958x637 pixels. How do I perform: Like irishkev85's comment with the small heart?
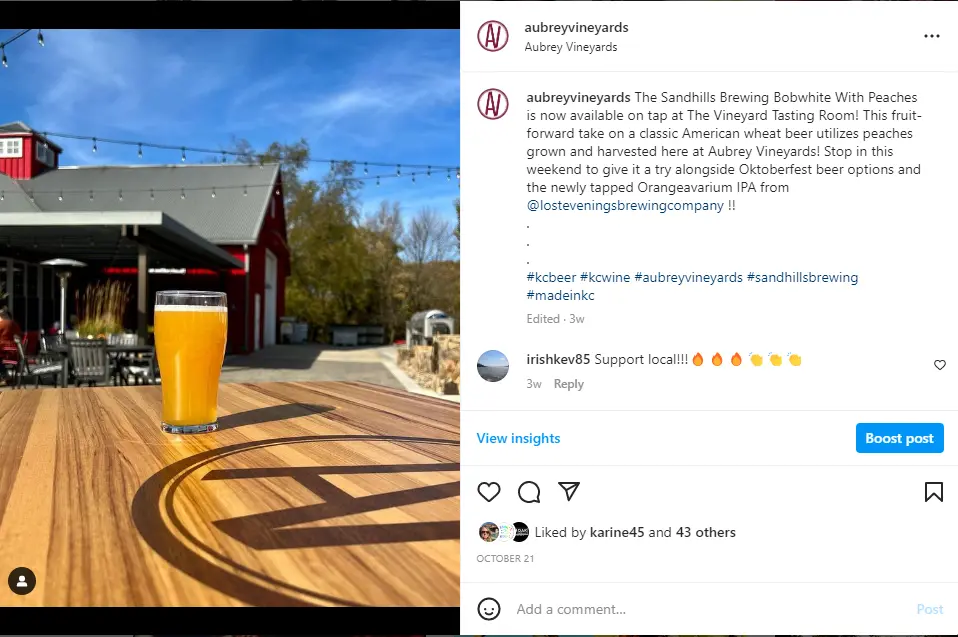click(940, 365)
